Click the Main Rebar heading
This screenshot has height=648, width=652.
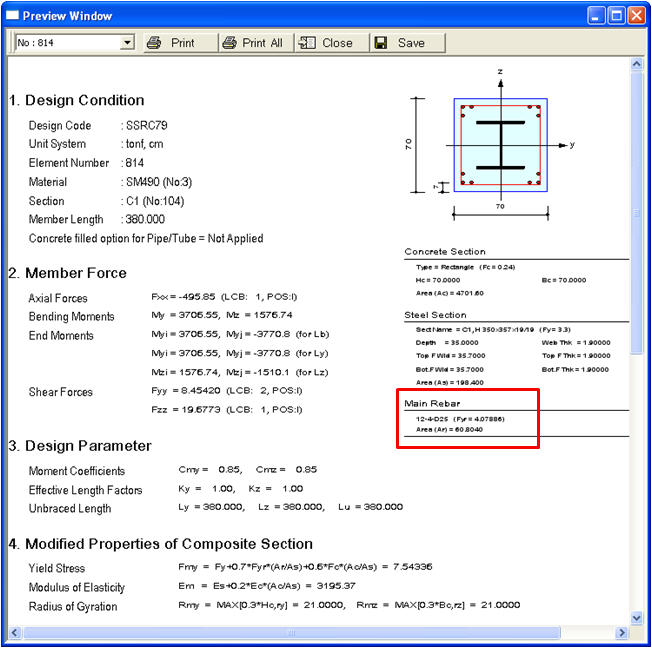coord(432,404)
